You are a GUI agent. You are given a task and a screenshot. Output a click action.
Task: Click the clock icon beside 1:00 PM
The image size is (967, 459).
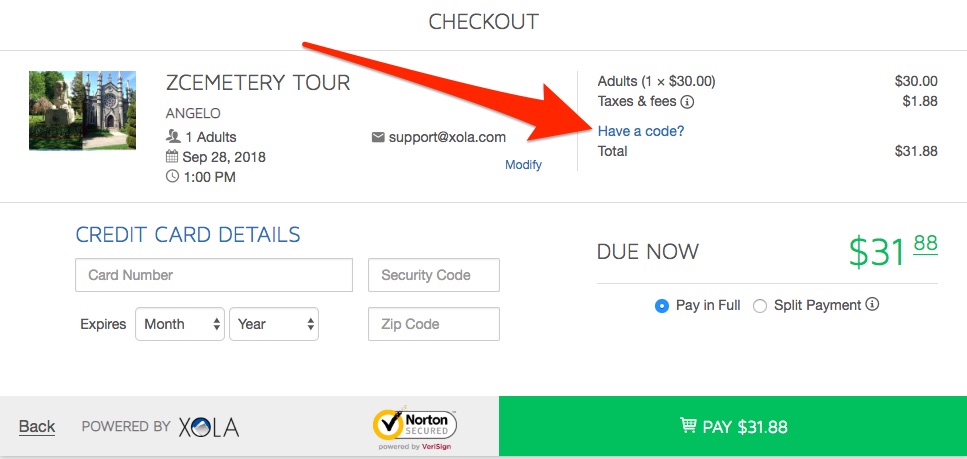pos(172,176)
